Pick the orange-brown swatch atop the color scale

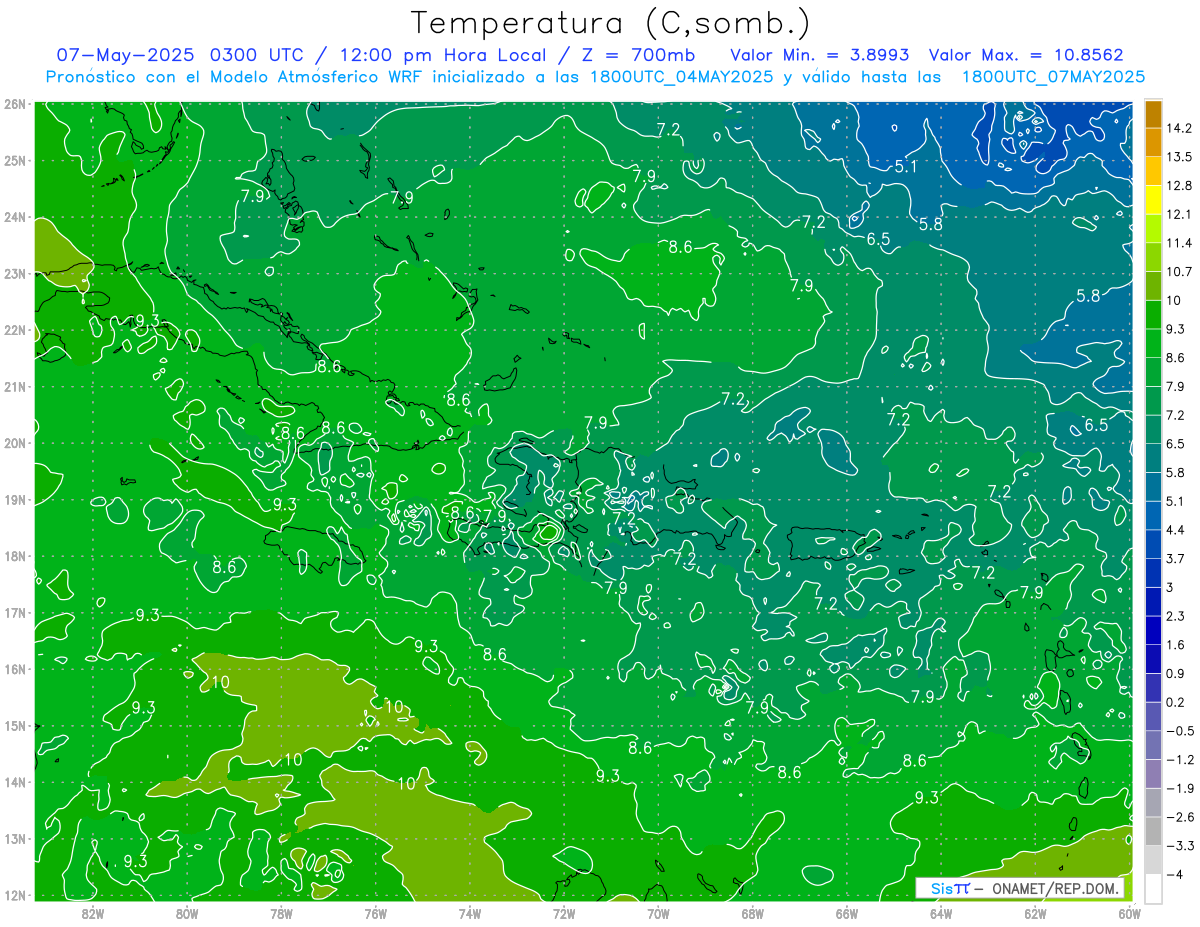pos(1153,114)
